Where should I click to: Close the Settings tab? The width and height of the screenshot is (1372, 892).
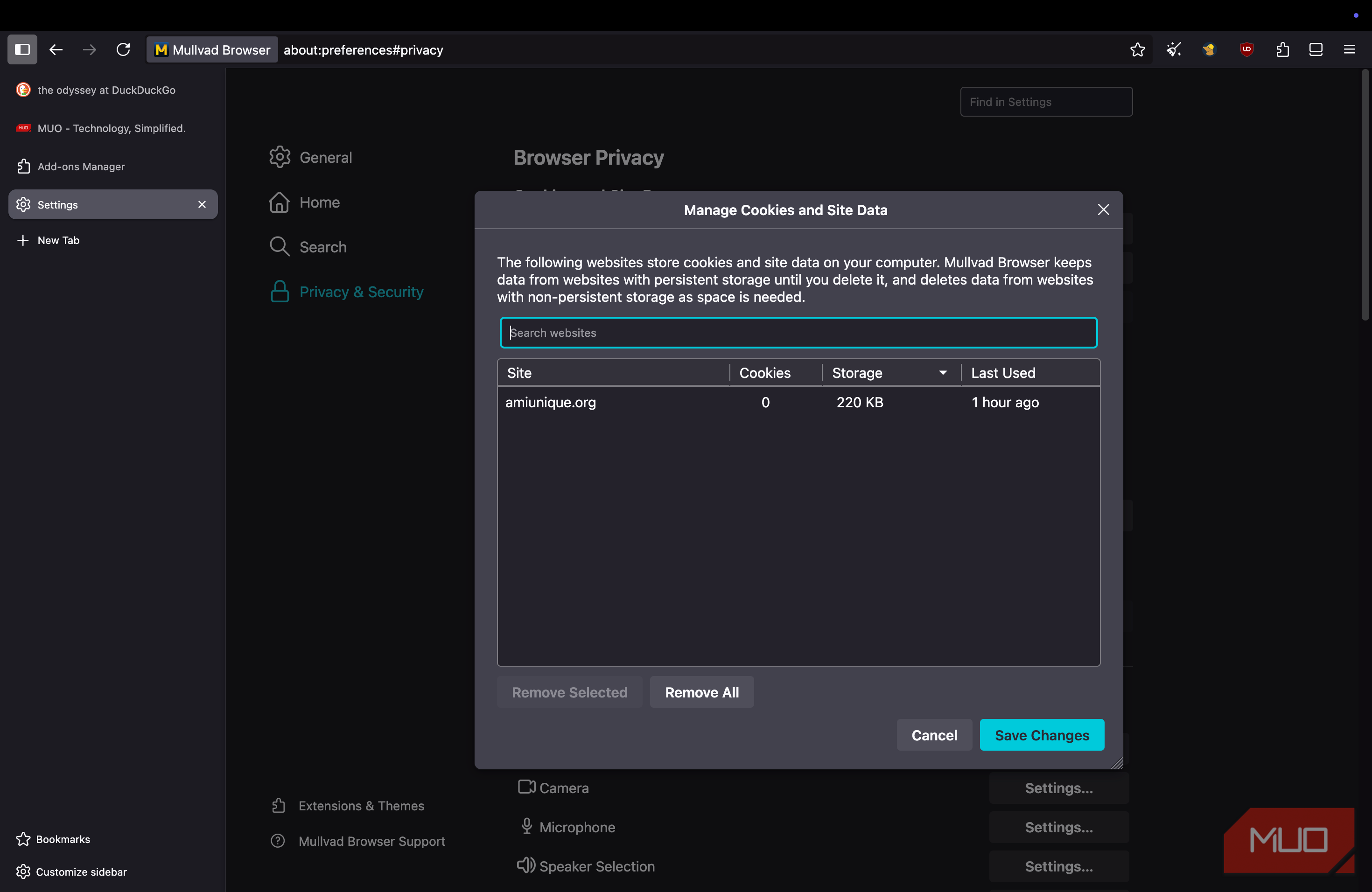coord(202,204)
